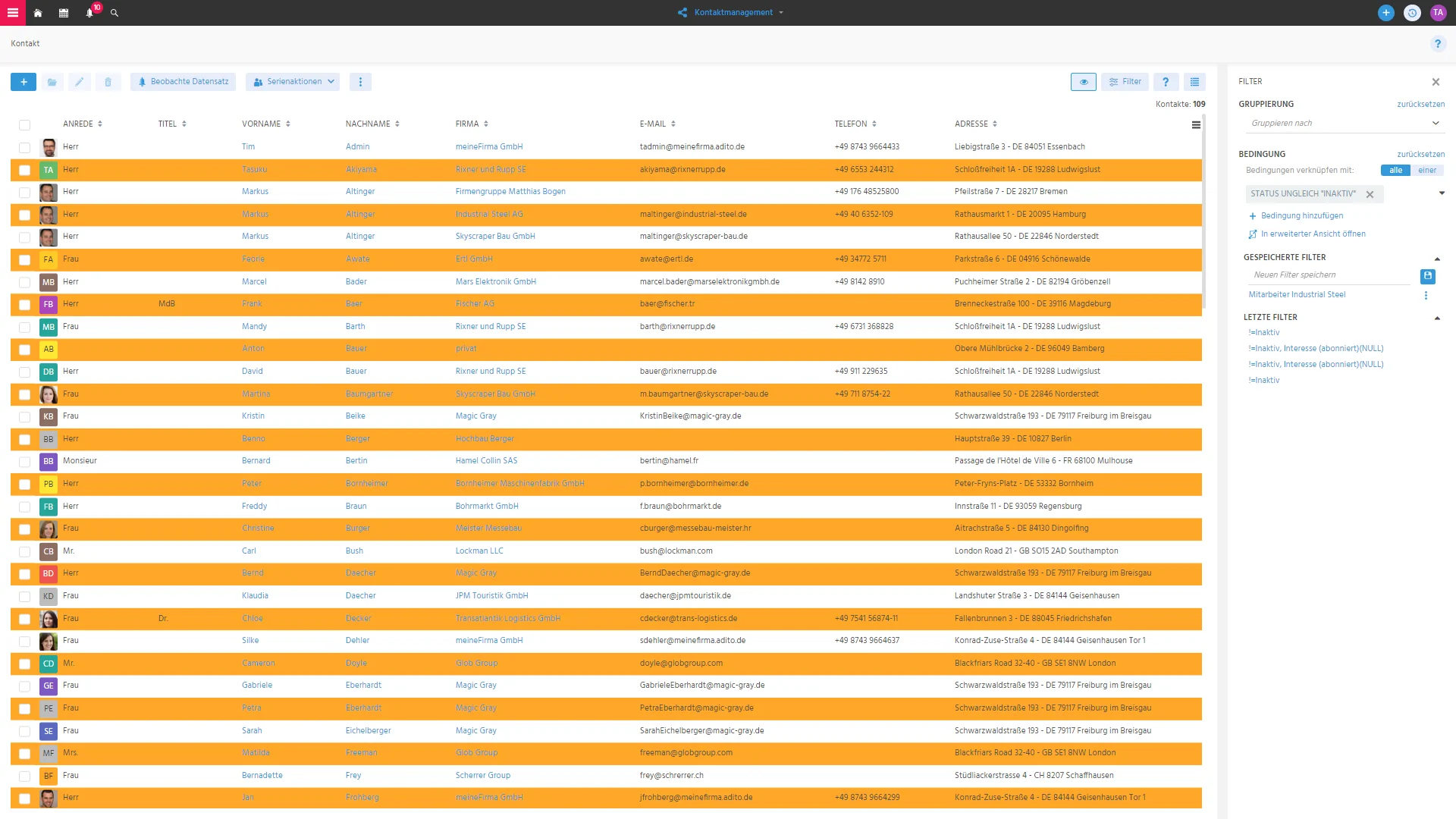This screenshot has height=819, width=1456.
Task: Open contact link Gabriele in Vorname column
Action: (x=257, y=686)
